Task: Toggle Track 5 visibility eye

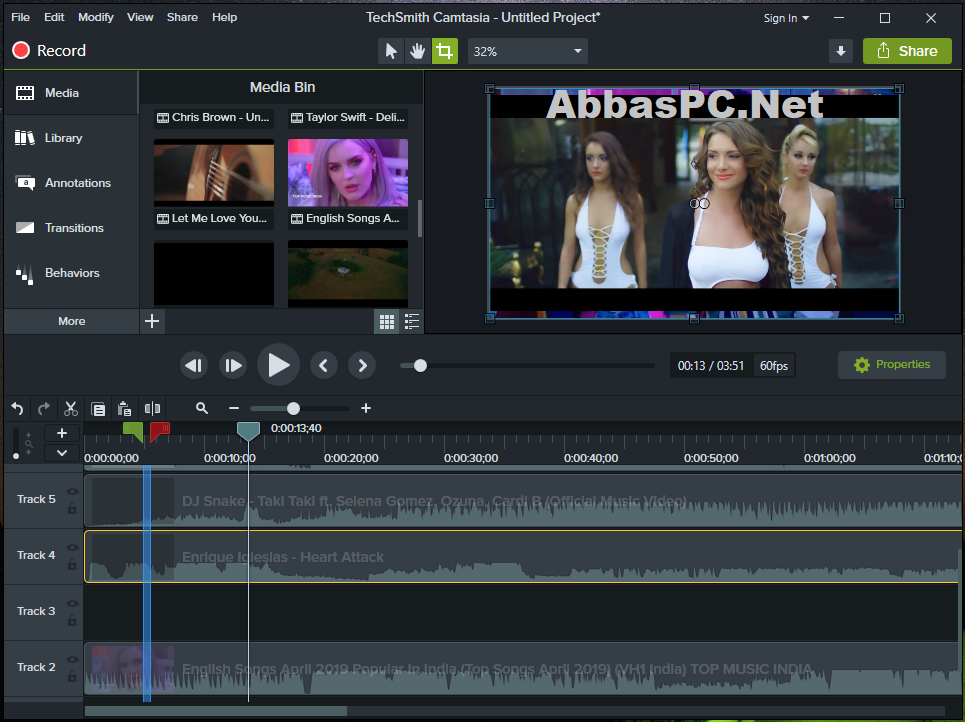Action: click(73, 492)
